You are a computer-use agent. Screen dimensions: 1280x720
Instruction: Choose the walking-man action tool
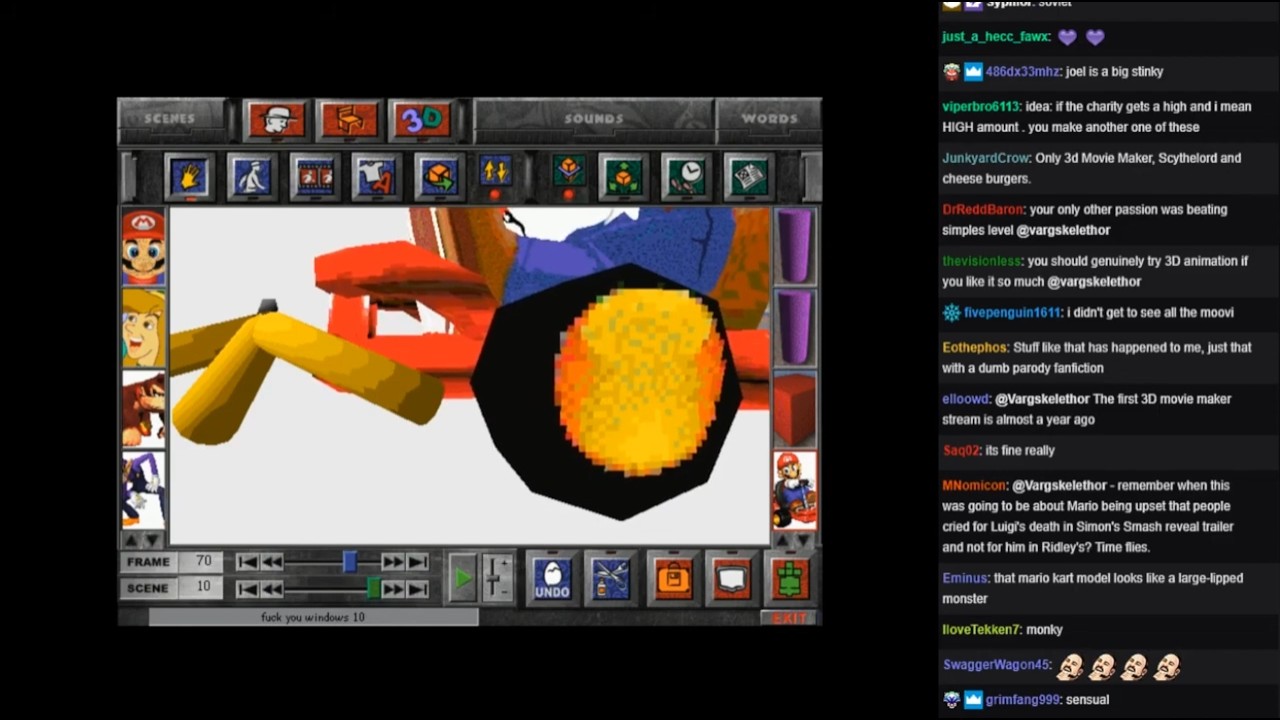point(251,177)
